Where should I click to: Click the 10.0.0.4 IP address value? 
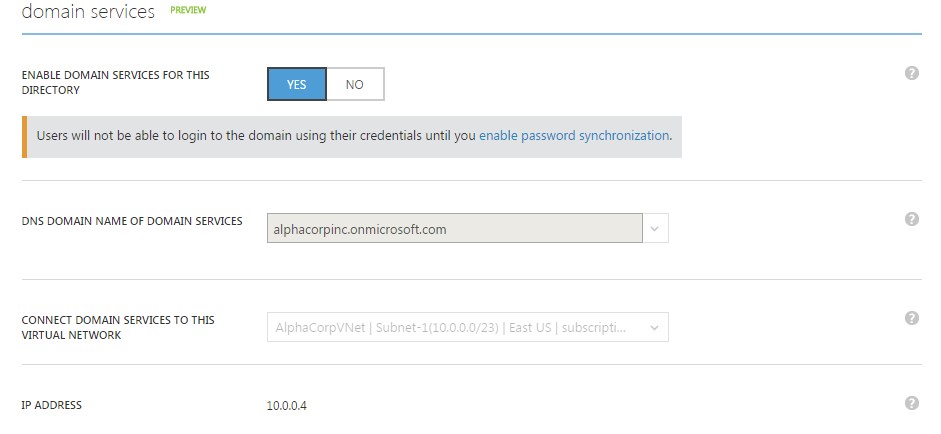(287, 406)
